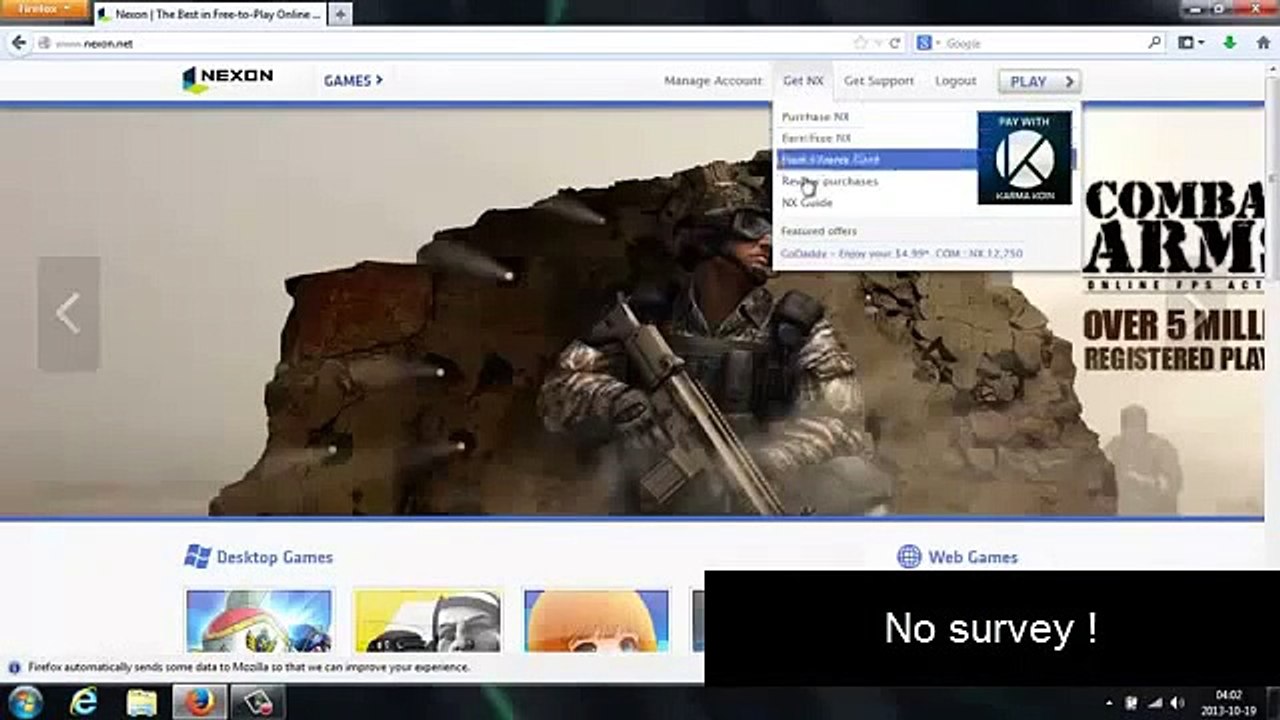Screen dimensions: 1280x720
Task: Click the Desktop Games heading
Action: point(274,557)
